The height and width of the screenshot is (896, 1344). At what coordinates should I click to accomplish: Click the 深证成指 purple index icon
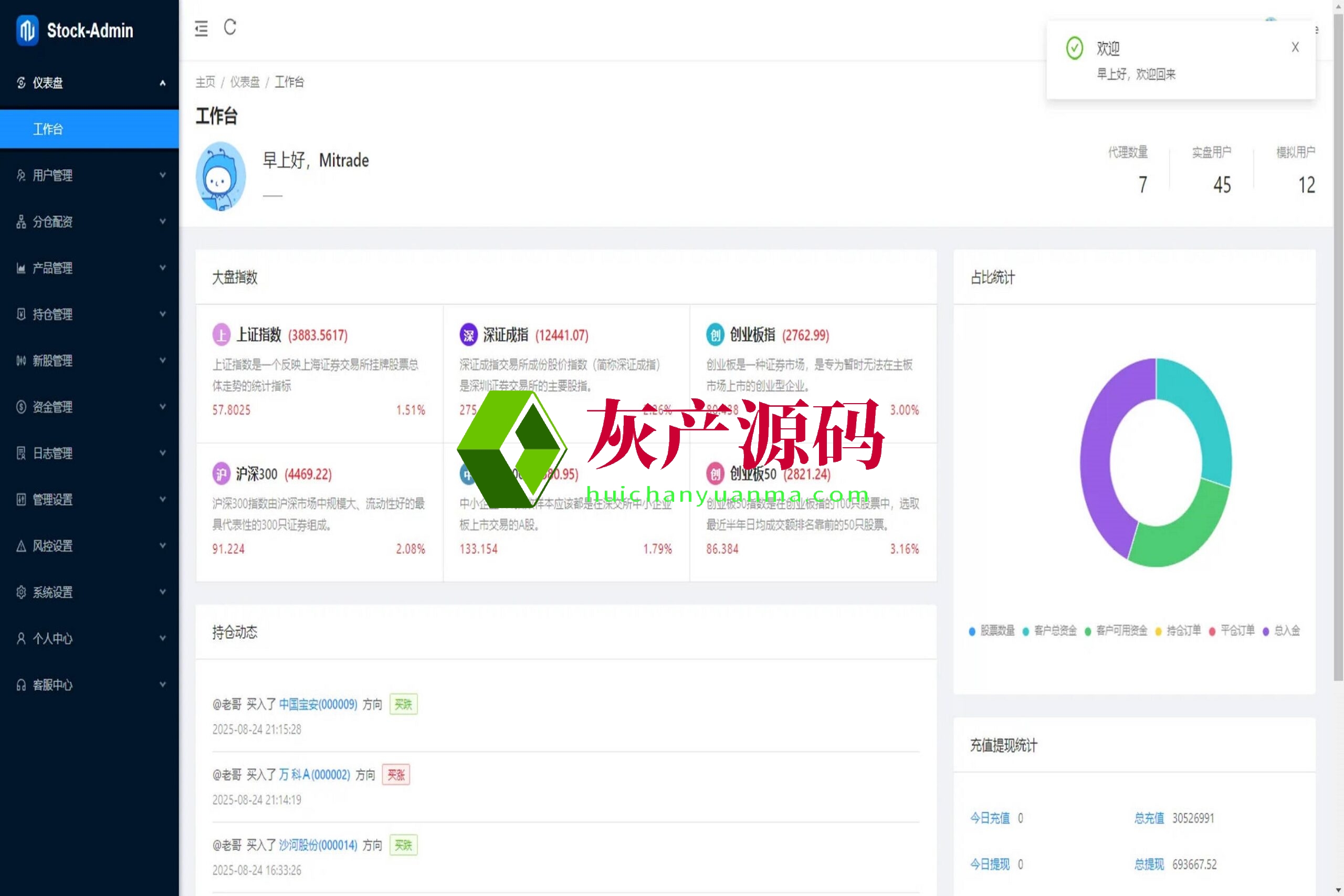point(469,335)
